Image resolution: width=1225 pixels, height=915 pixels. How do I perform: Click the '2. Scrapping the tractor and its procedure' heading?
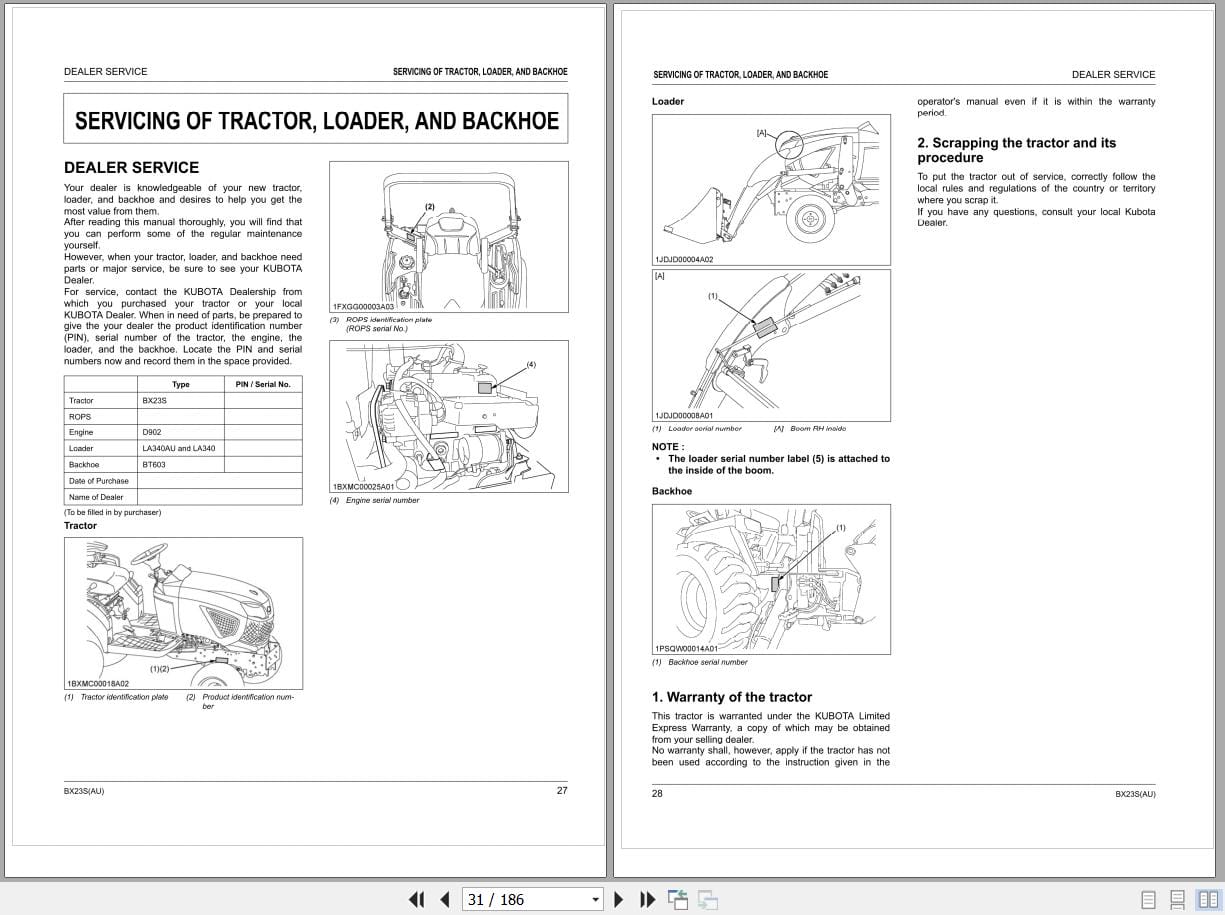click(1017, 150)
